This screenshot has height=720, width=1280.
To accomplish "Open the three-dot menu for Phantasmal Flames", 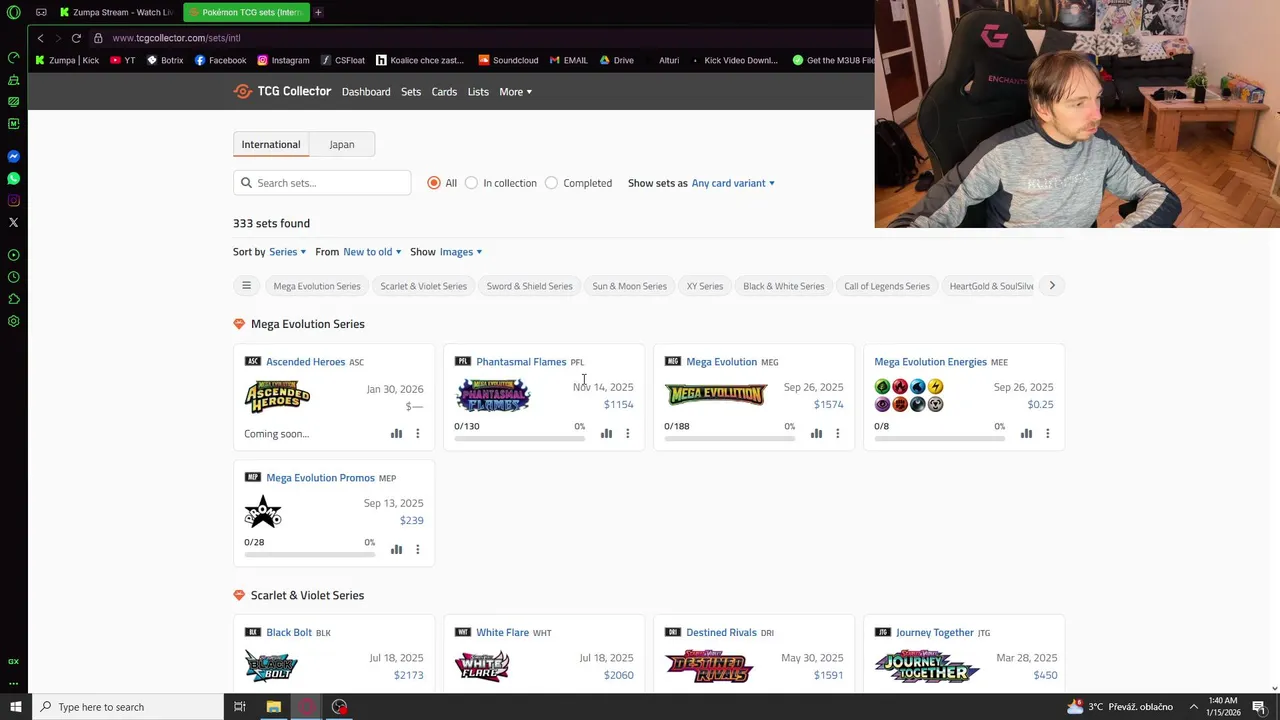I will [x=628, y=434].
